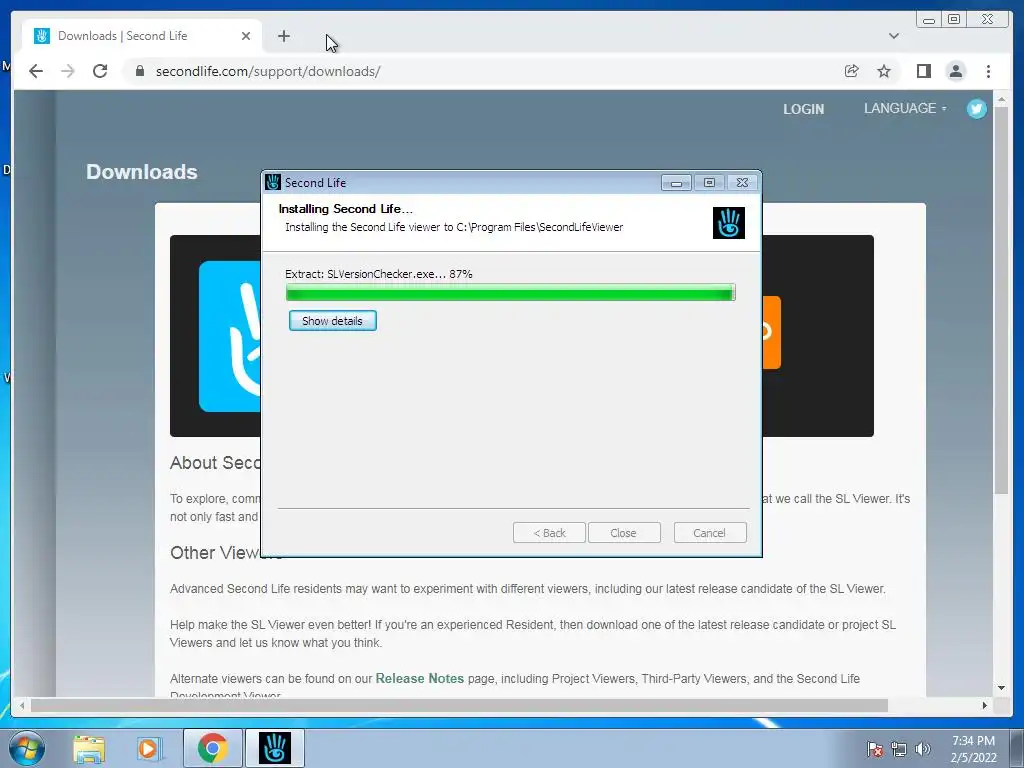
Task: Open a new tab with plus button
Action: pyautogui.click(x=283, y=37)
